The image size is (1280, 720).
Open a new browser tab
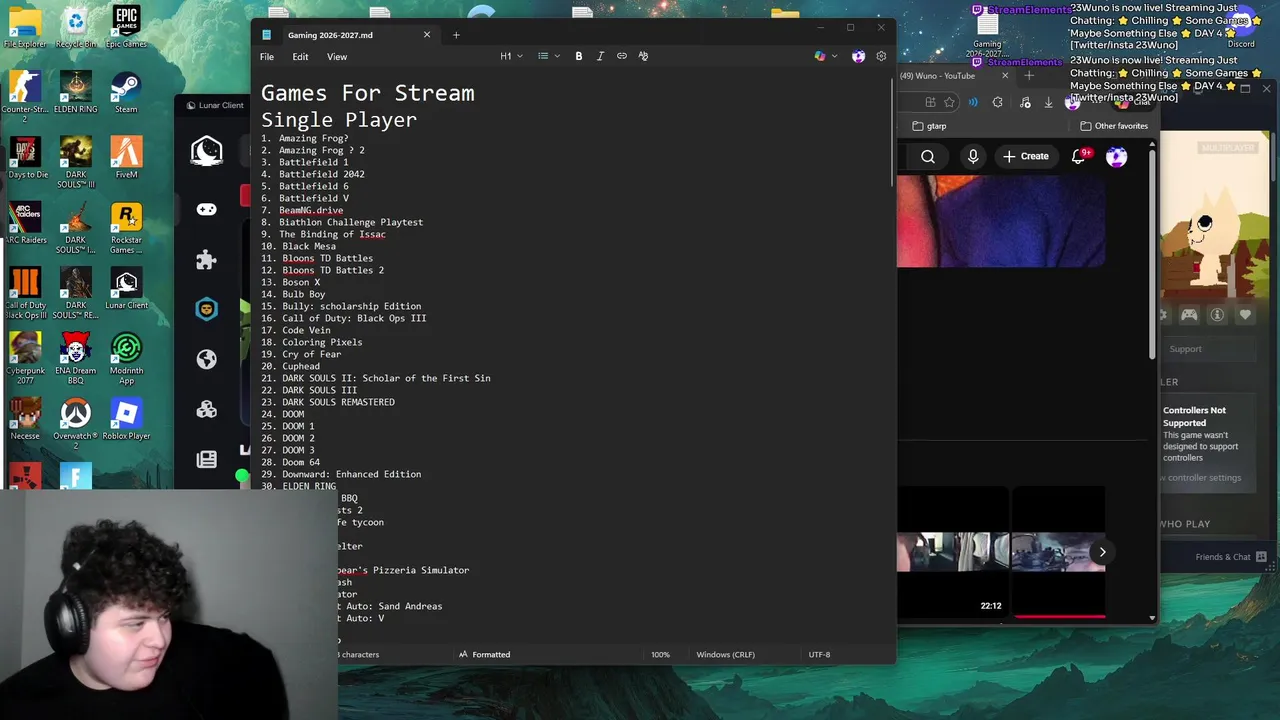click(x=1029, y=76)
